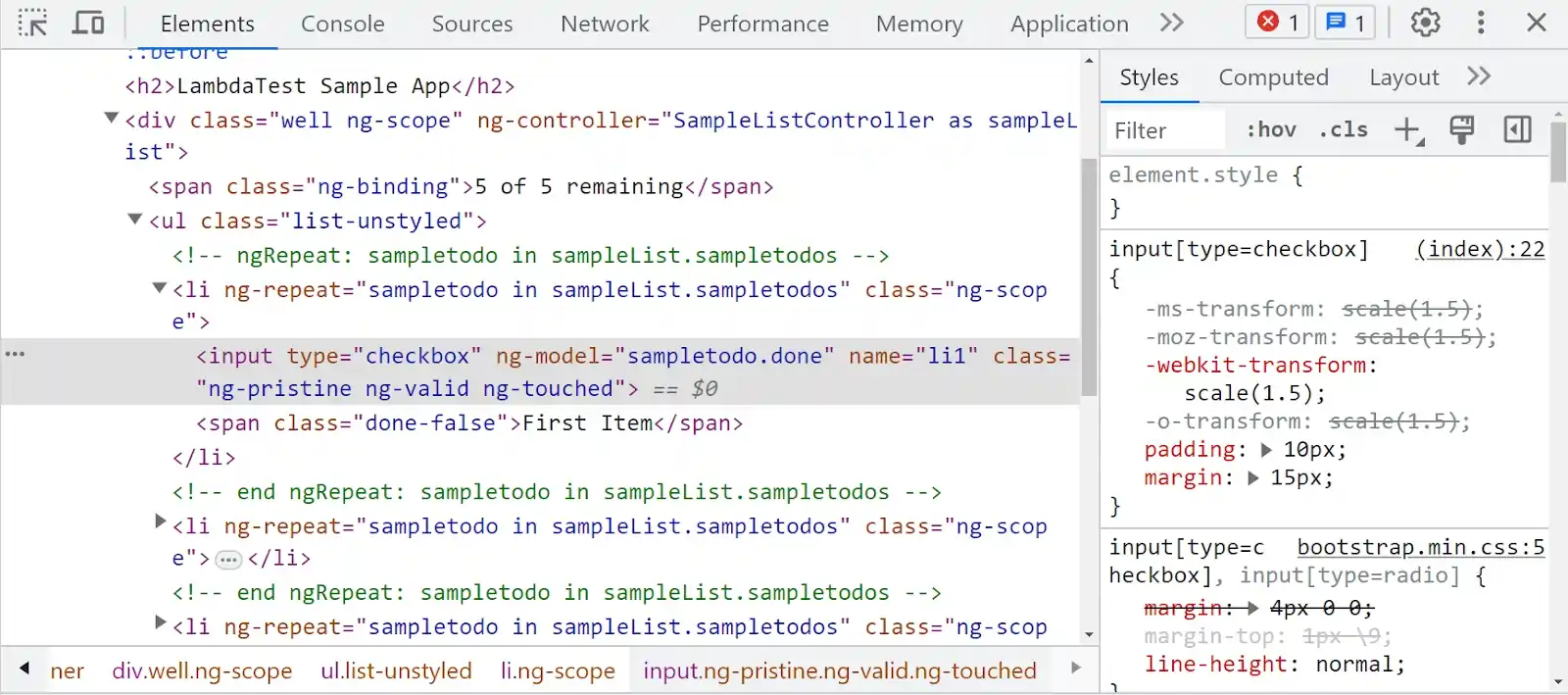Open the (index):22 source link
Viewport: 1568px width, 695px height.
coord(1480,249)
